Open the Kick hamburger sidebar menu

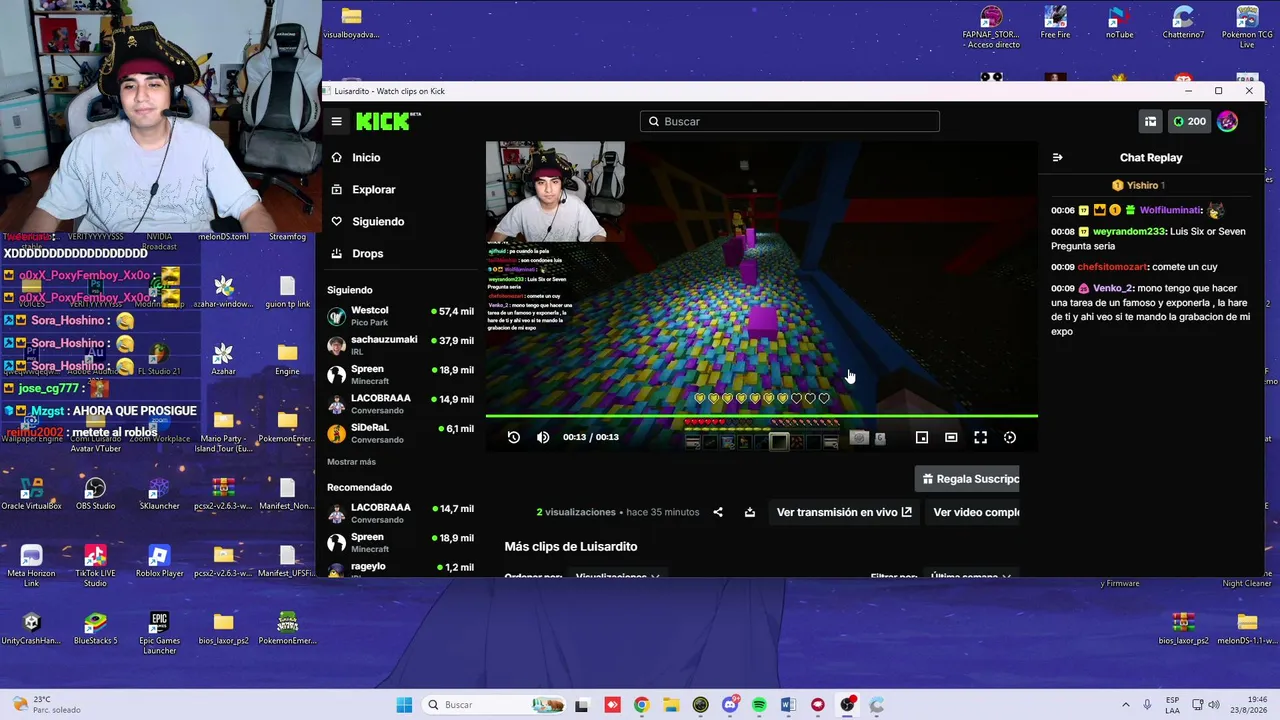336,121
